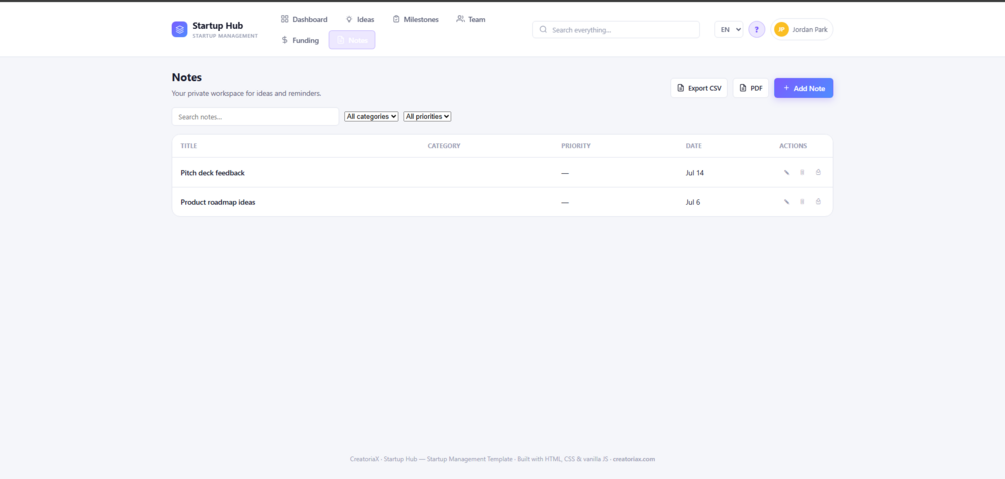
Task: Click the ACTIONS column header
Action: point(793,146)
